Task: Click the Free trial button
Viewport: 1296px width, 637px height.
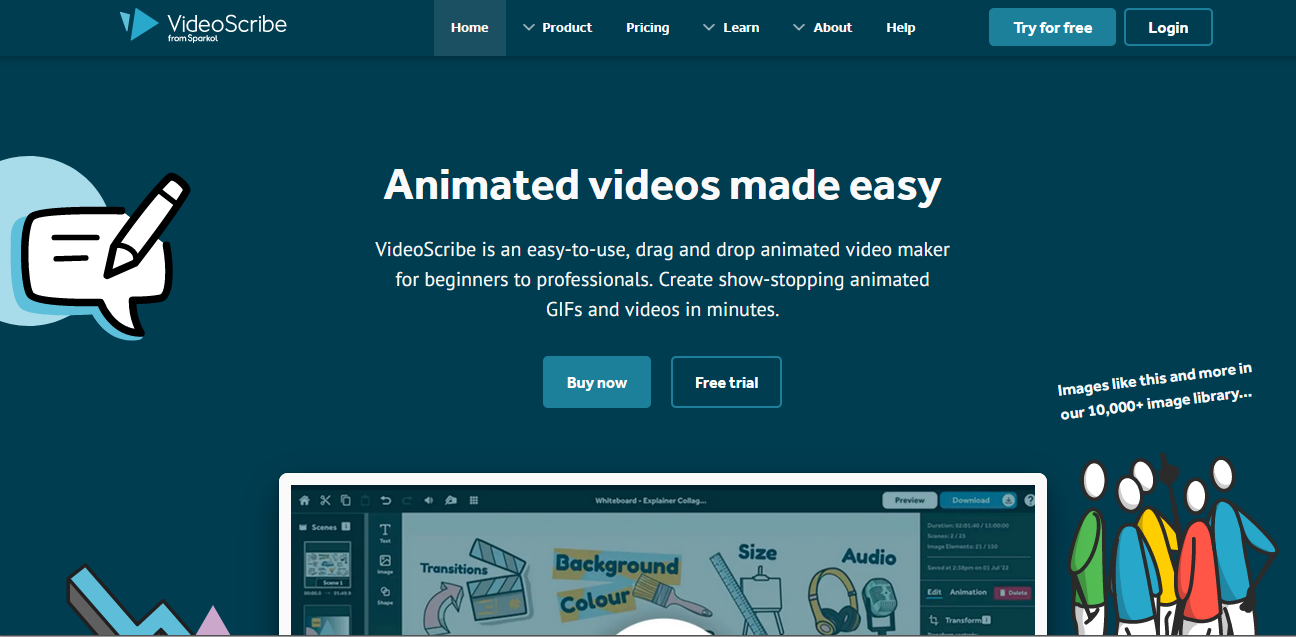Action: coord(727,382)
